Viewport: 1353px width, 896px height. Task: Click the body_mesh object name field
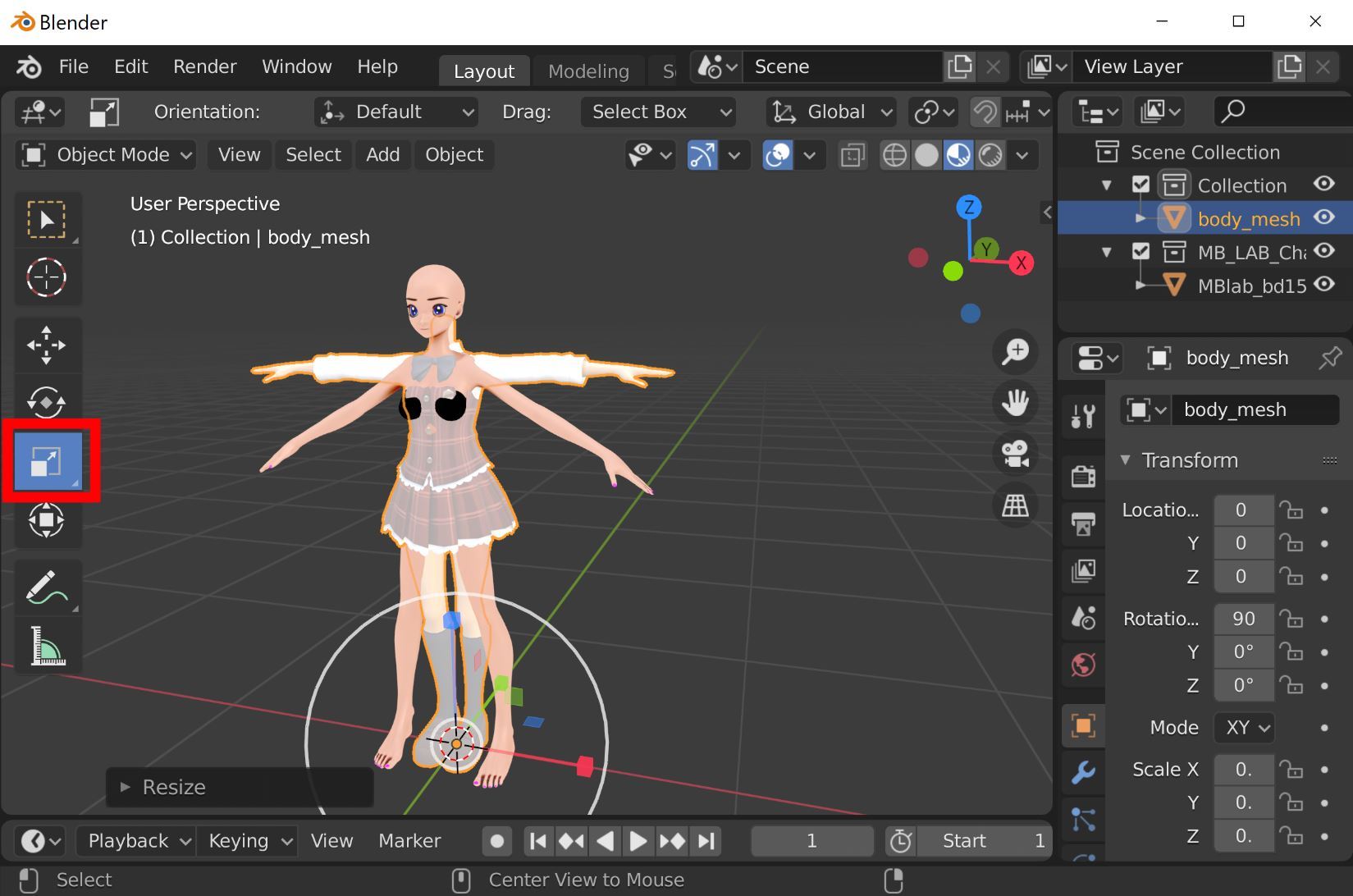pos(1254,409)
